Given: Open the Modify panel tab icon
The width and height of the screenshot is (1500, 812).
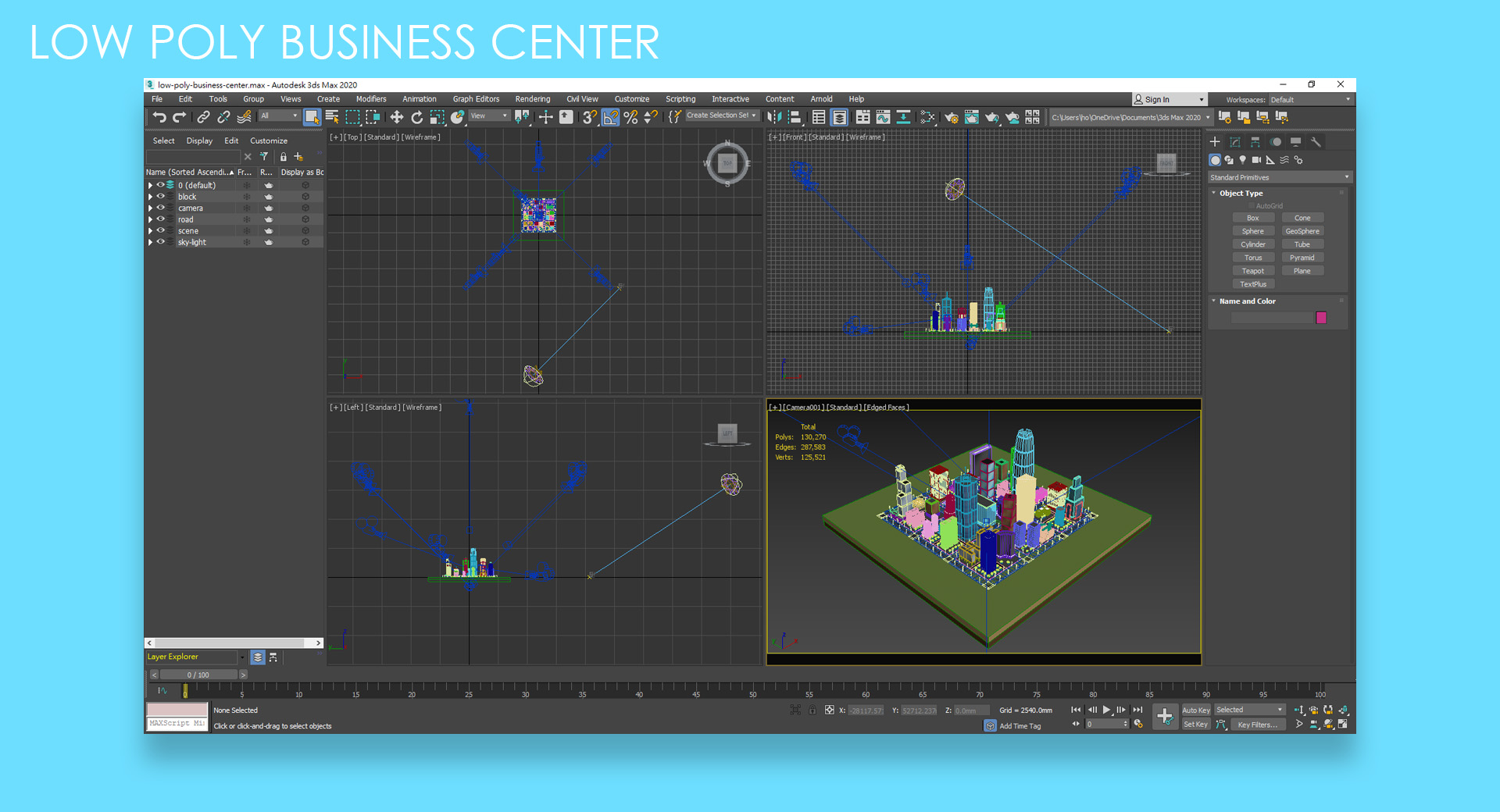Looking at the screenshot, I should (x=1235, y=142).
